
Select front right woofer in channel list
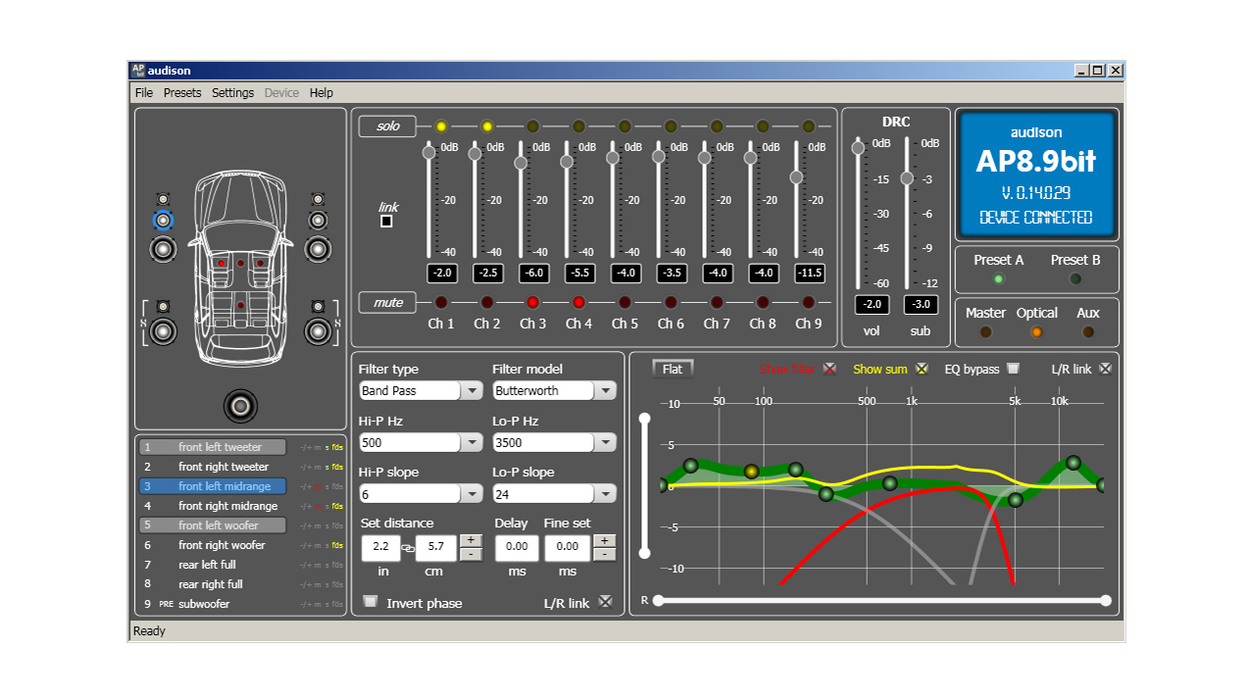coord(221,545)
